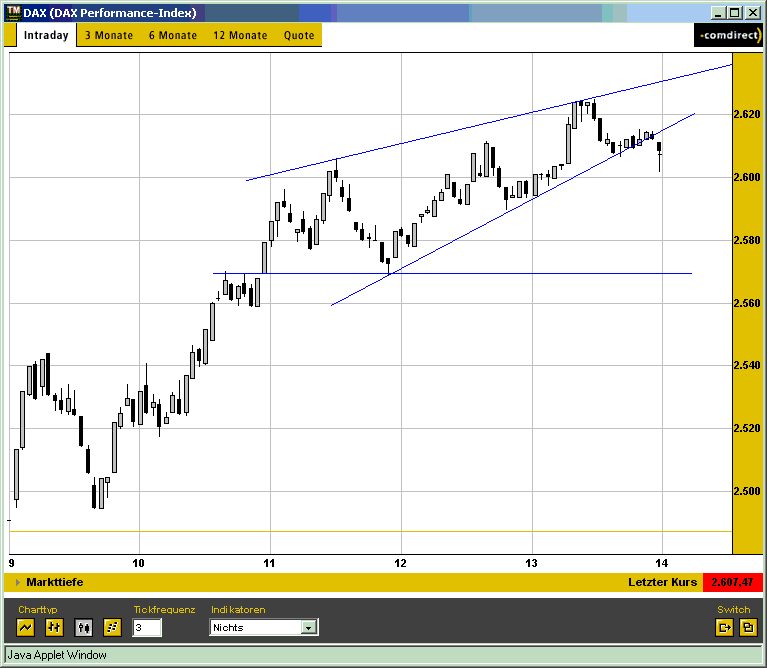This screenshot has width=767, height=668.
Task: Click the 2.620 price axis label
Action: coord(747,114)
